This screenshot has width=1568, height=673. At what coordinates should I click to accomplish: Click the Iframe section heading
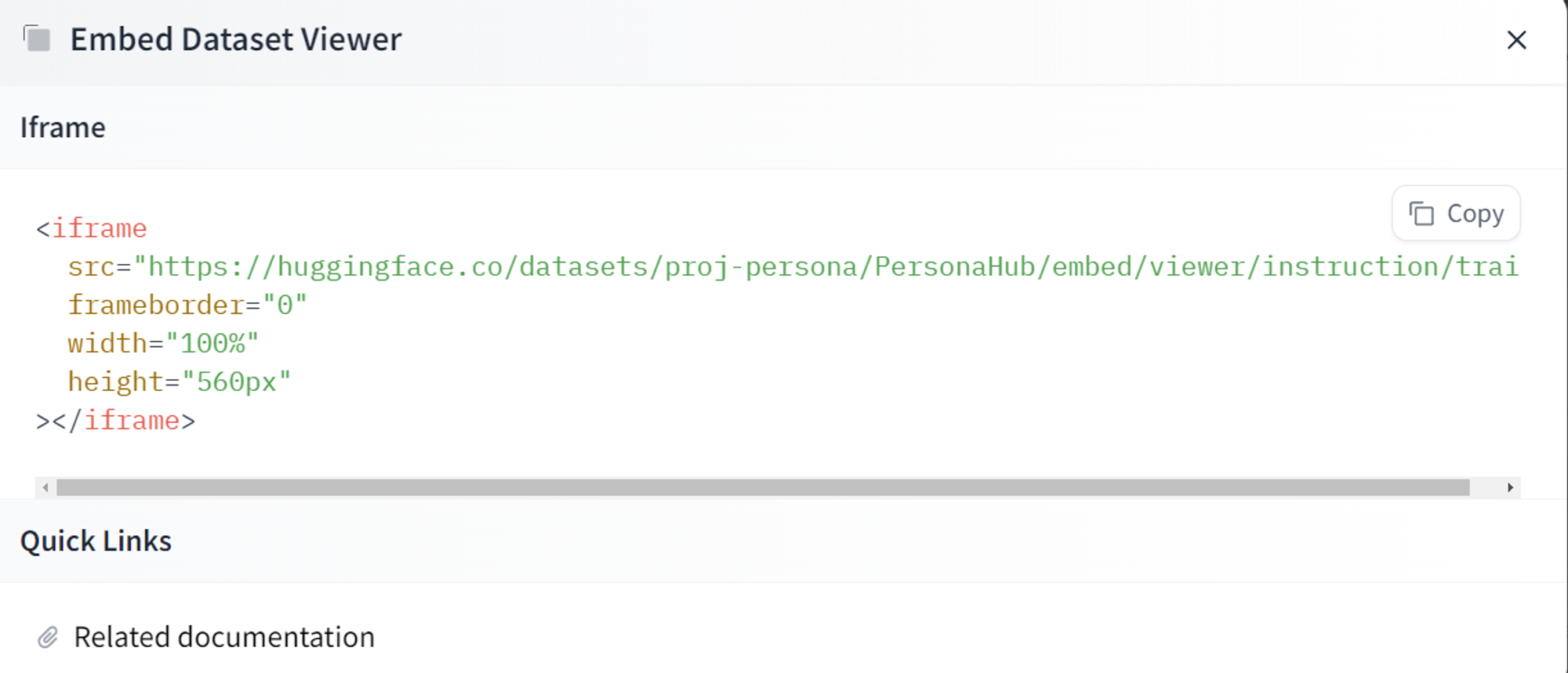tap(64, 127)
